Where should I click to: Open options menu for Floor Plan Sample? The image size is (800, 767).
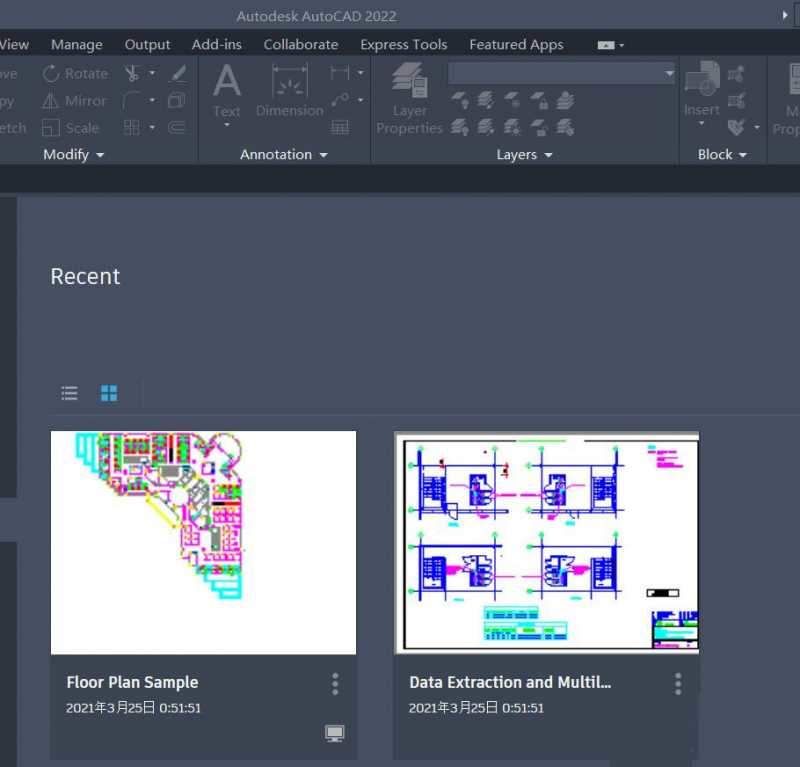click(x=335, y=684)
